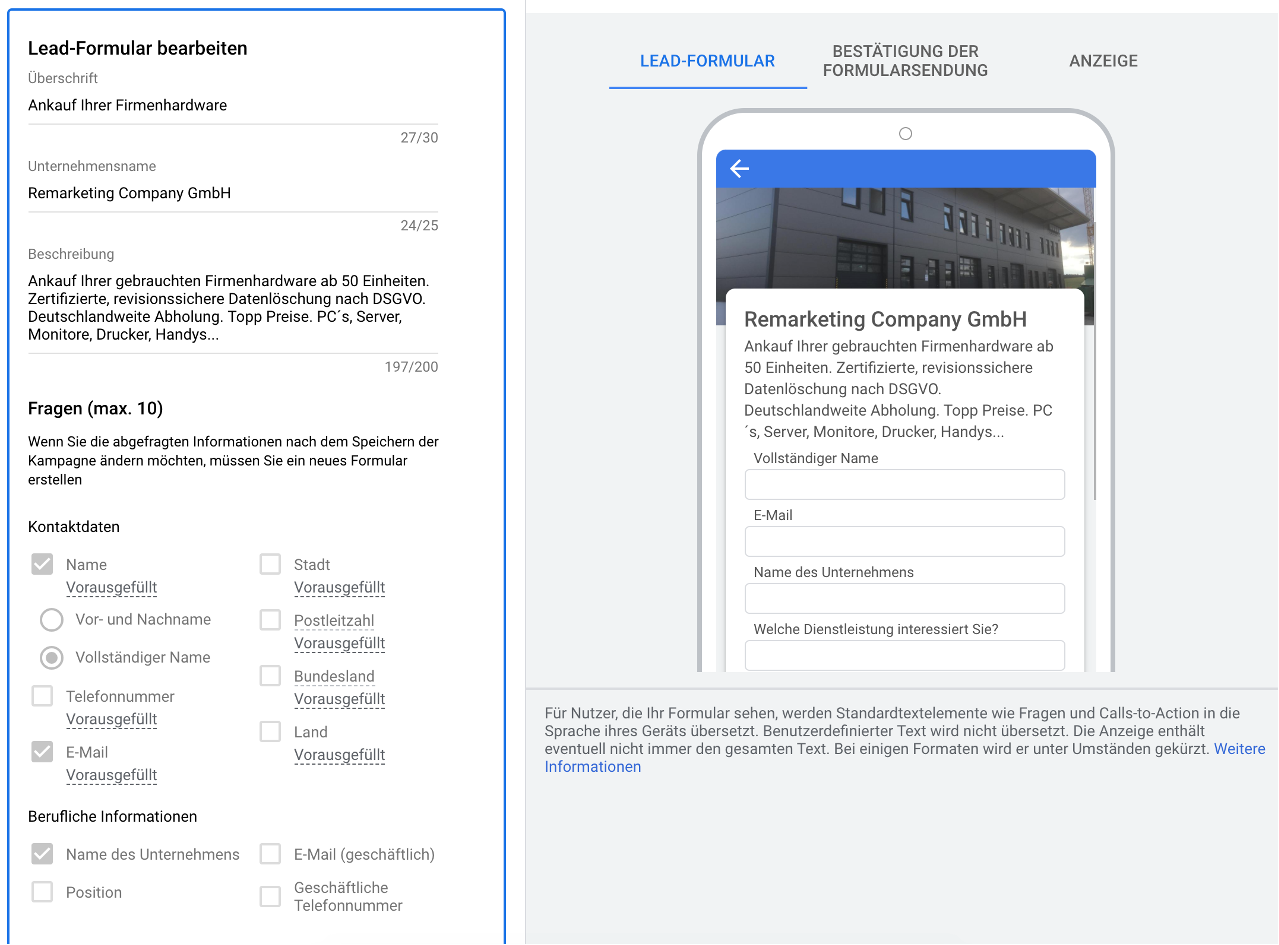Toggle Name des Unternehmens checkbox

[42, 854]
